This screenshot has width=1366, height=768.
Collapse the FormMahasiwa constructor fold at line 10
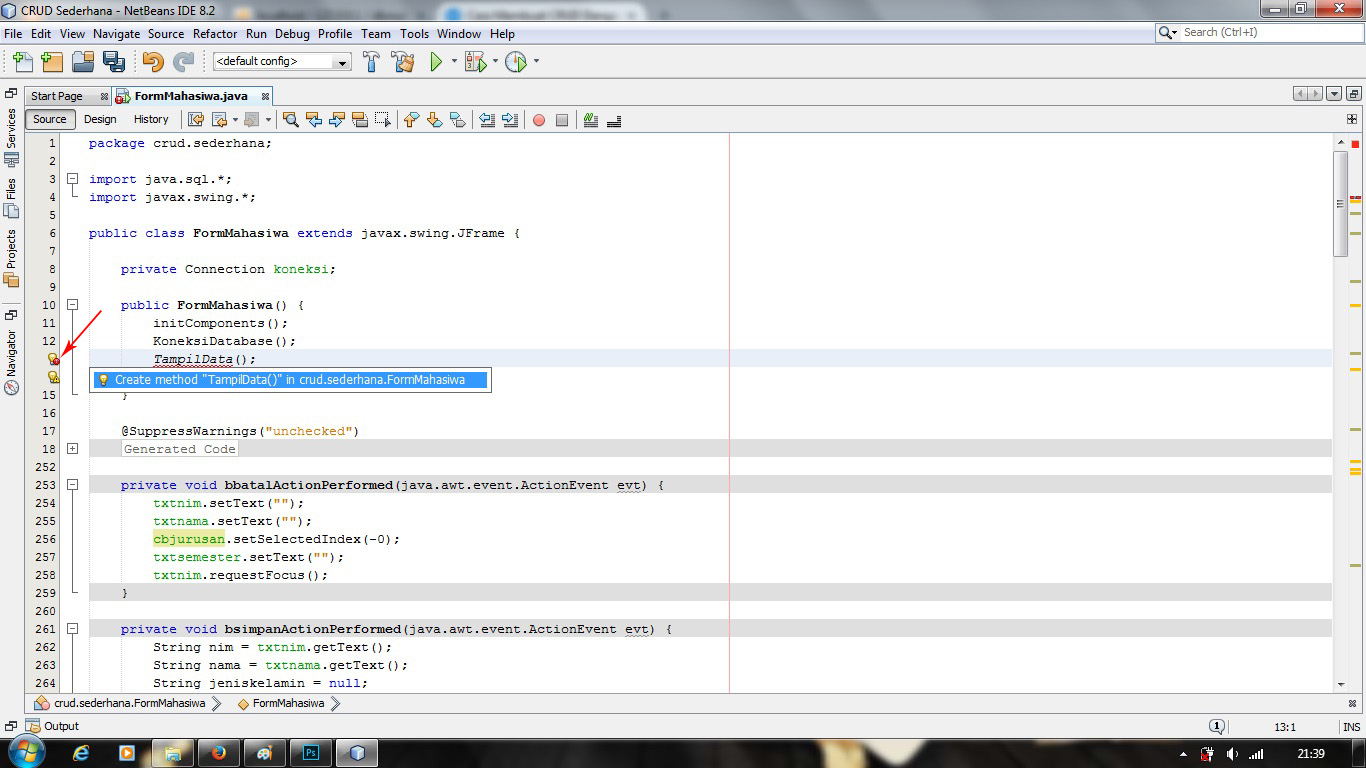point(72,305)
